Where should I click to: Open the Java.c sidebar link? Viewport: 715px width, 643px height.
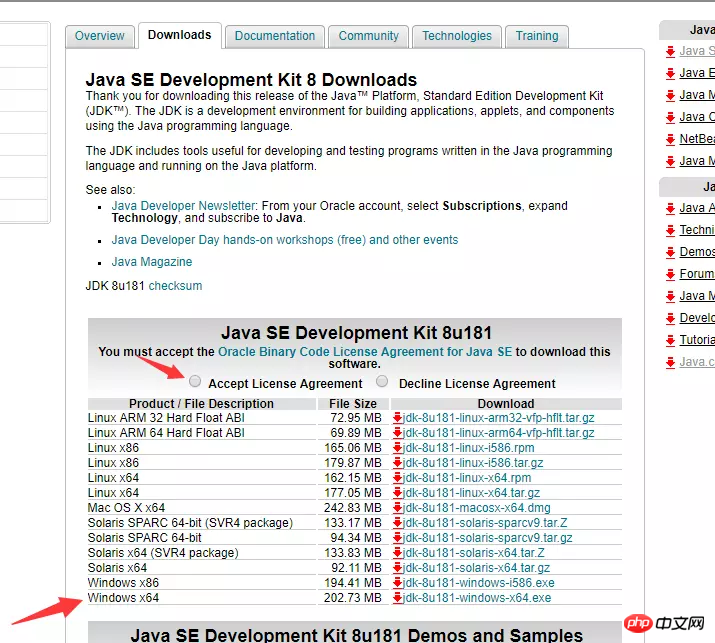pos(697,362)
